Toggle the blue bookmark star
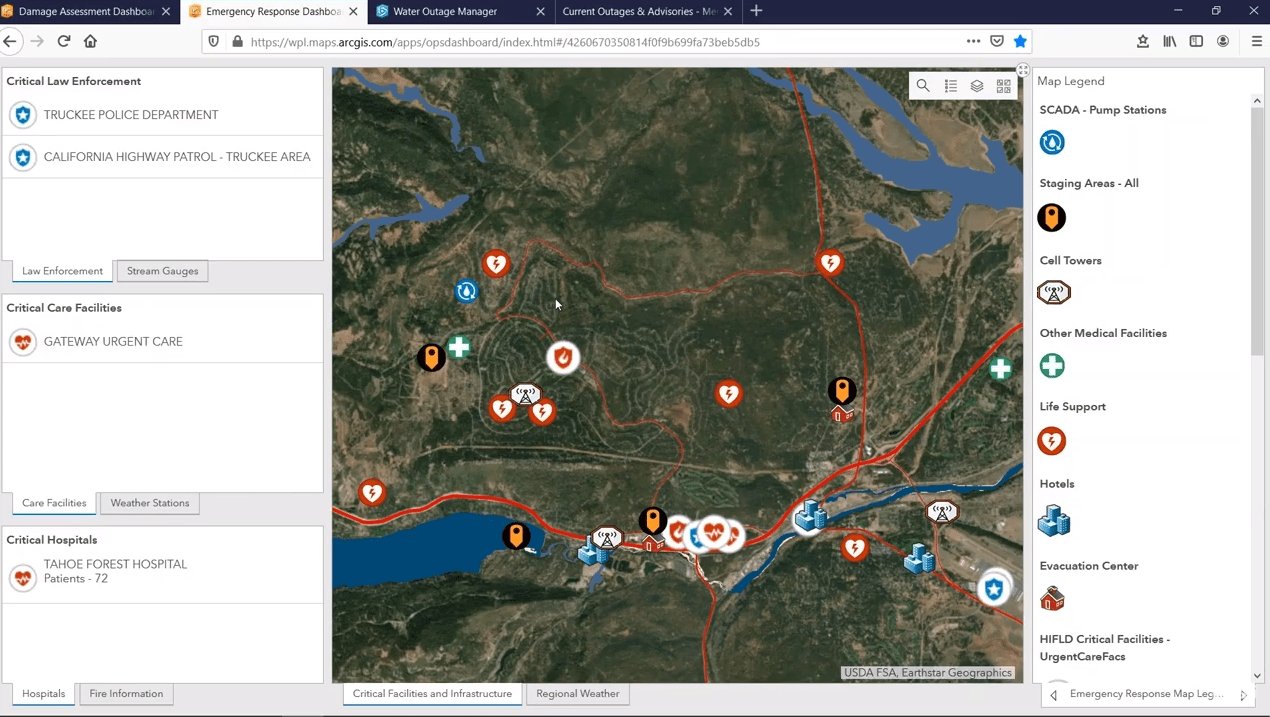The image size is (1270, 717). [x=1020, y=42]
